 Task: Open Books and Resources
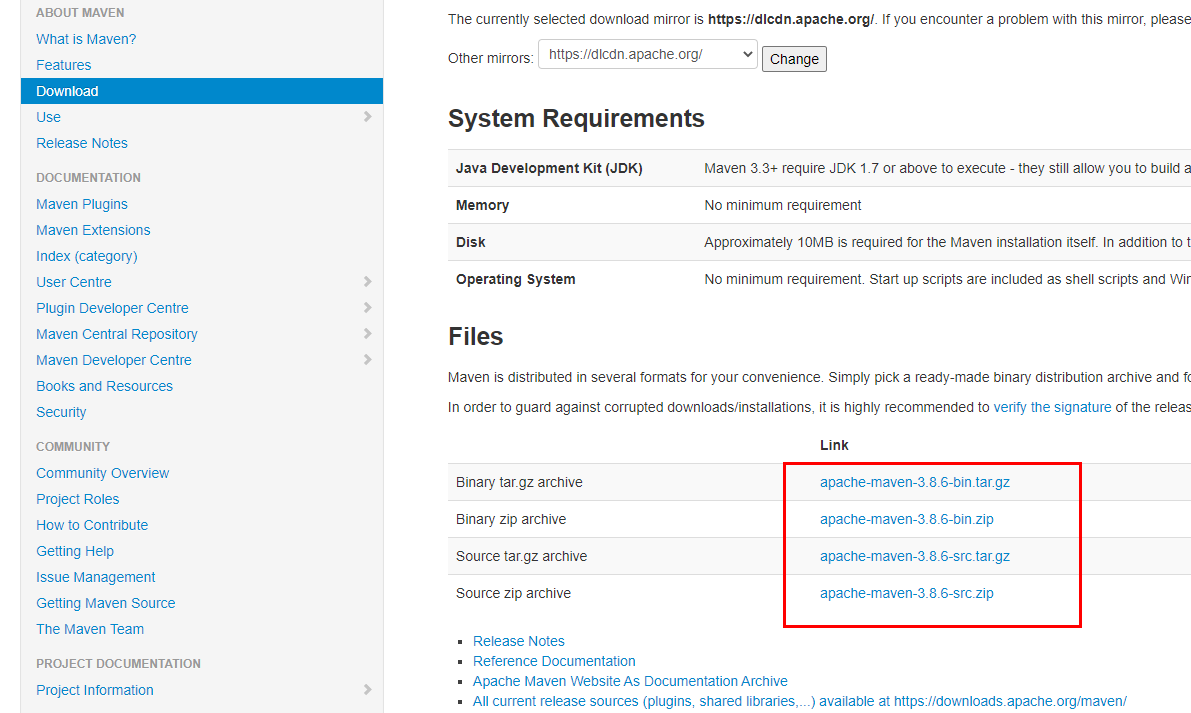click(104, 386)
